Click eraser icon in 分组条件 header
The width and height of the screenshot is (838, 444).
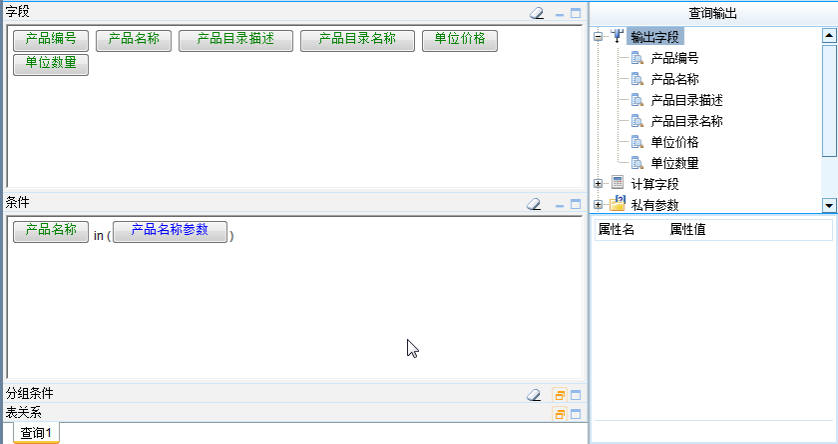coord(534,395)
